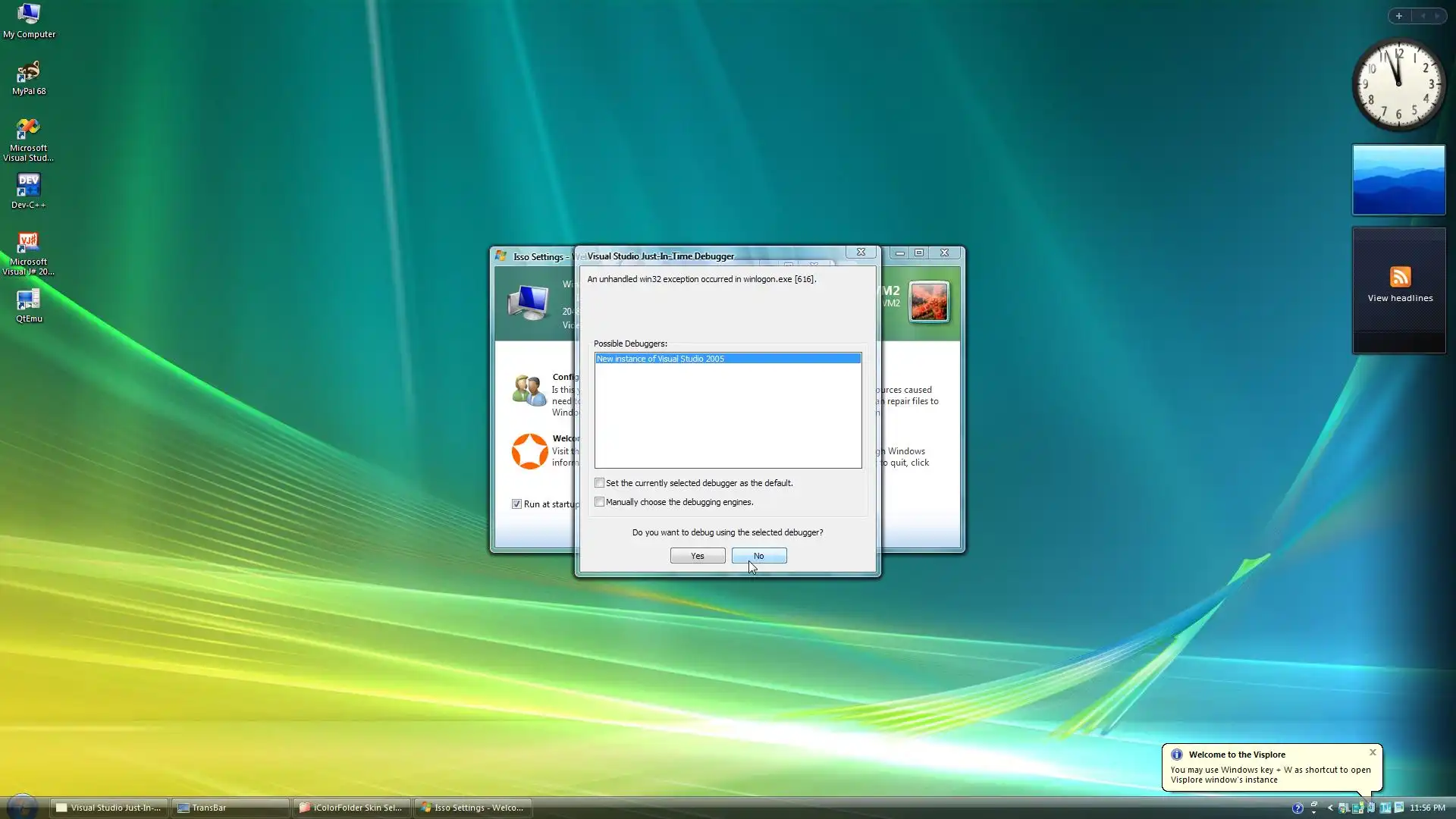Uncheck Run at startup in Isso Settings

click(517, 504)
